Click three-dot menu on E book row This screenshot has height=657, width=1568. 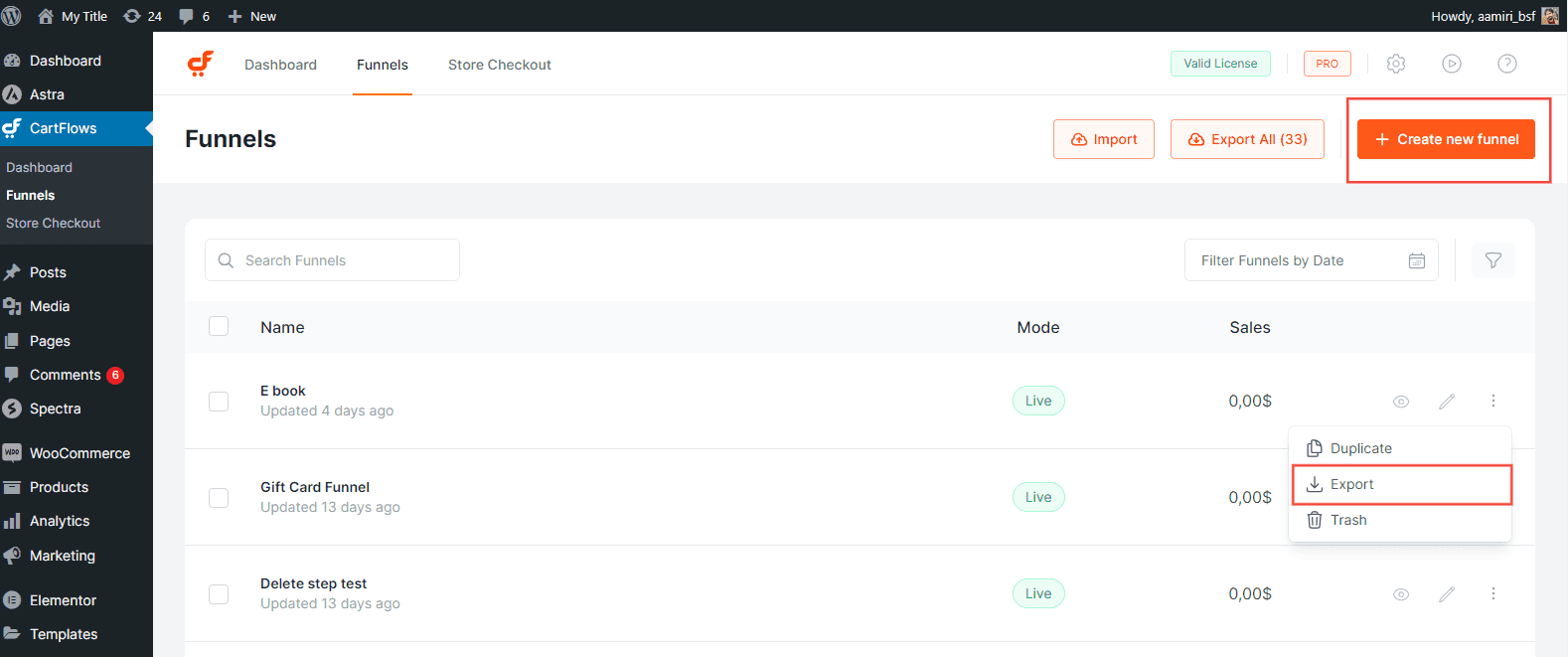pyautogui.click(x=1492, y=402)
